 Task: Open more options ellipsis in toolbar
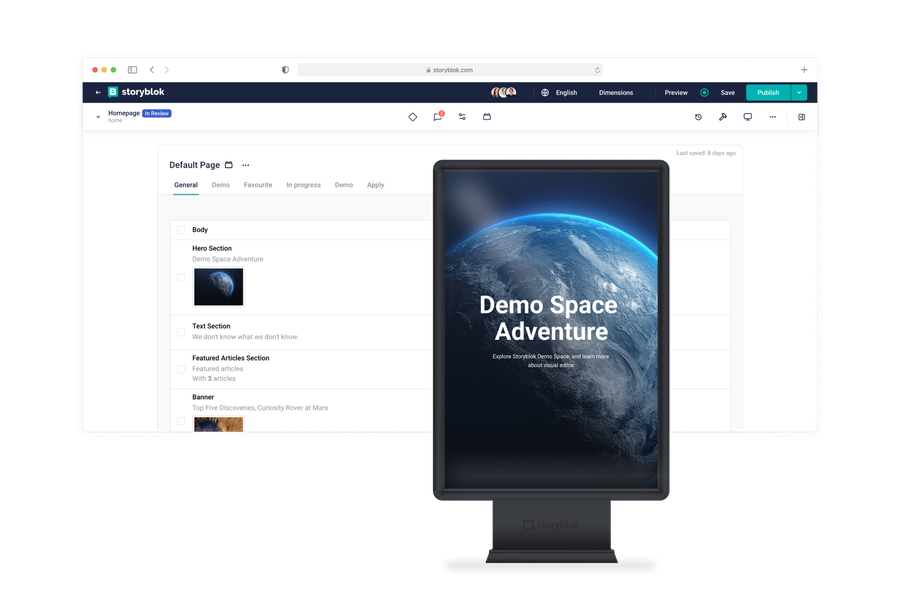click(773, 117)
